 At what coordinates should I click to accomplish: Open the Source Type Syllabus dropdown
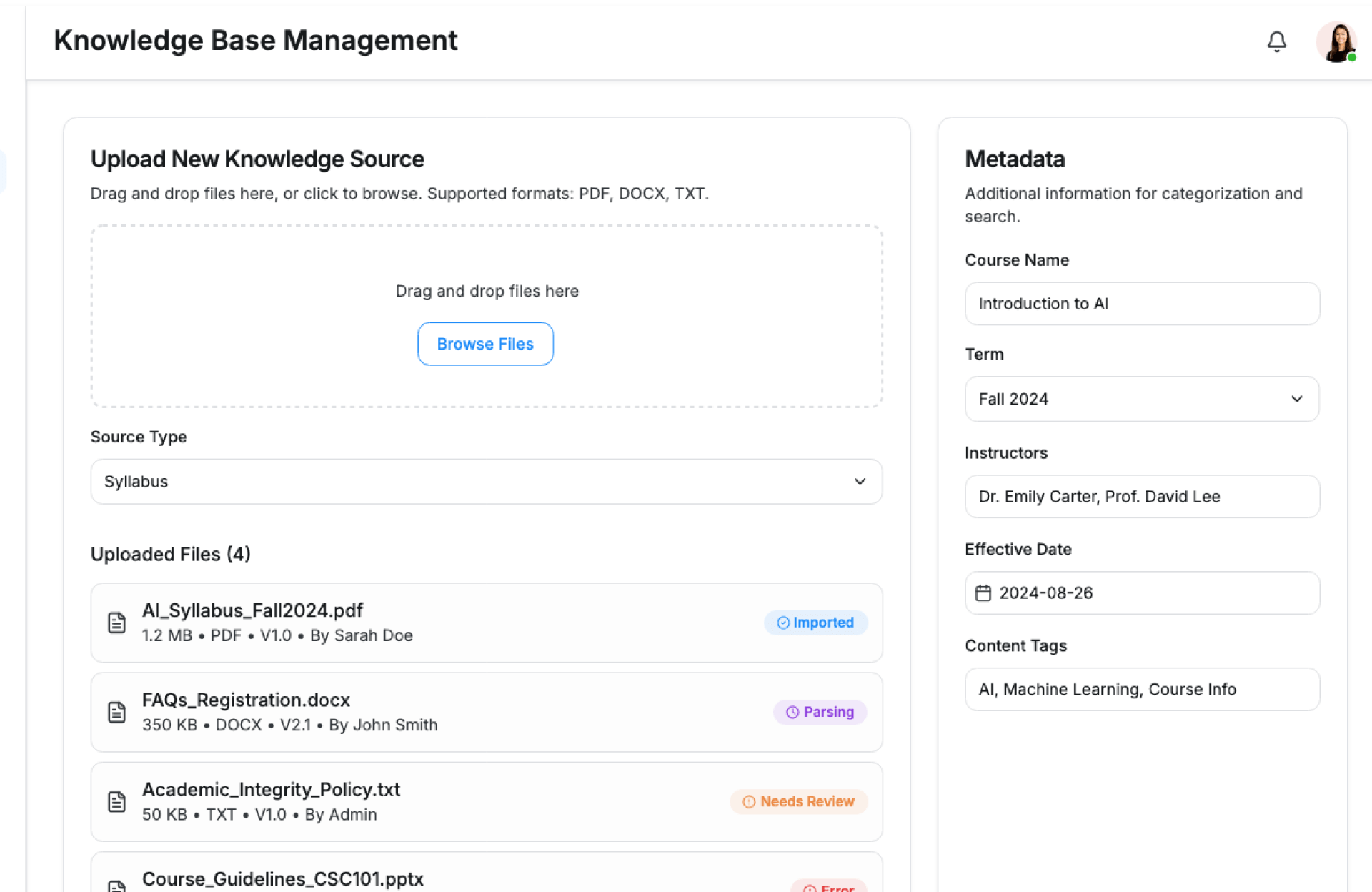point(486,482)
